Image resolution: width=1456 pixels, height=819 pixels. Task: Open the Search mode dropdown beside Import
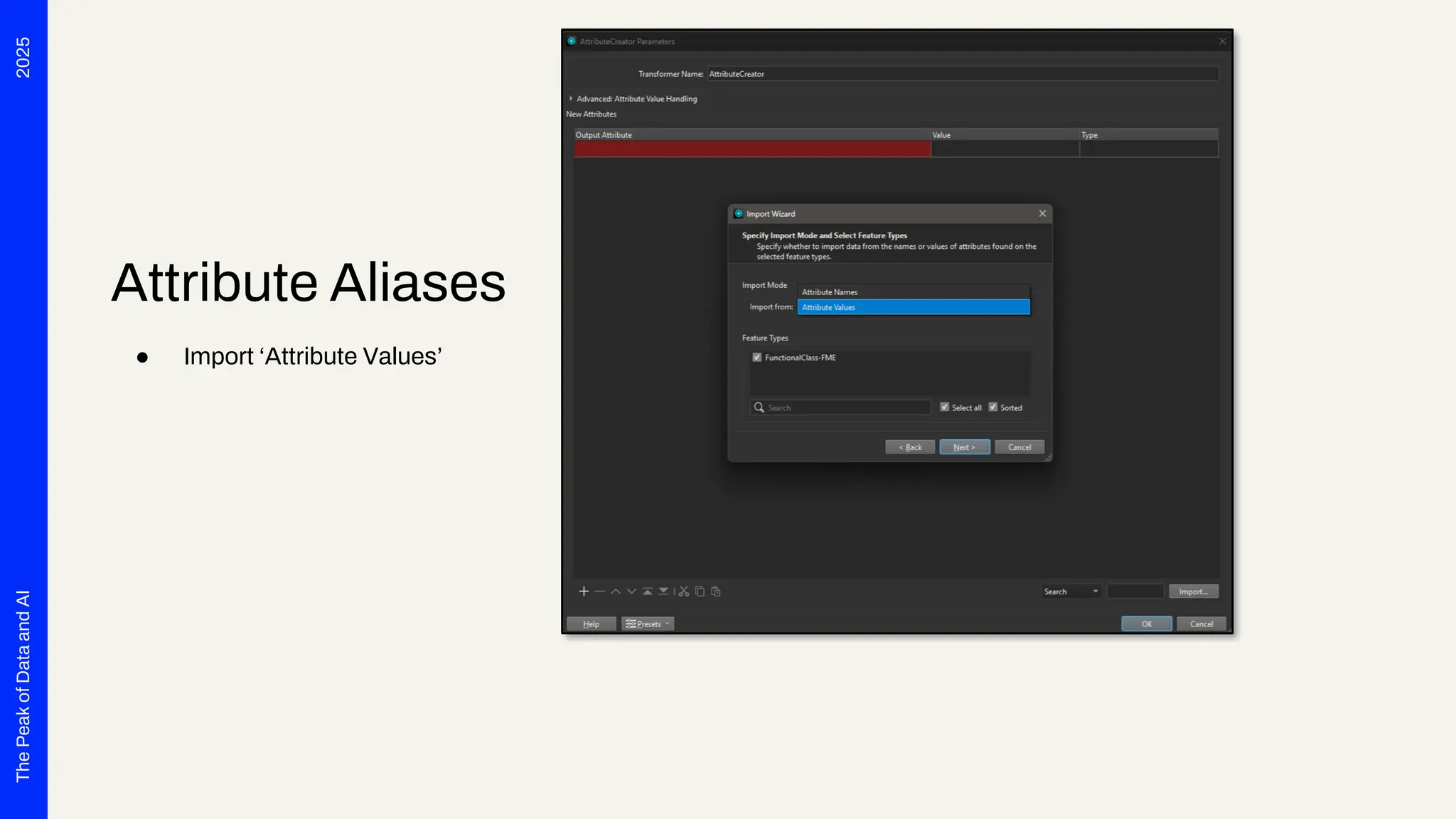pos(1071,591)
